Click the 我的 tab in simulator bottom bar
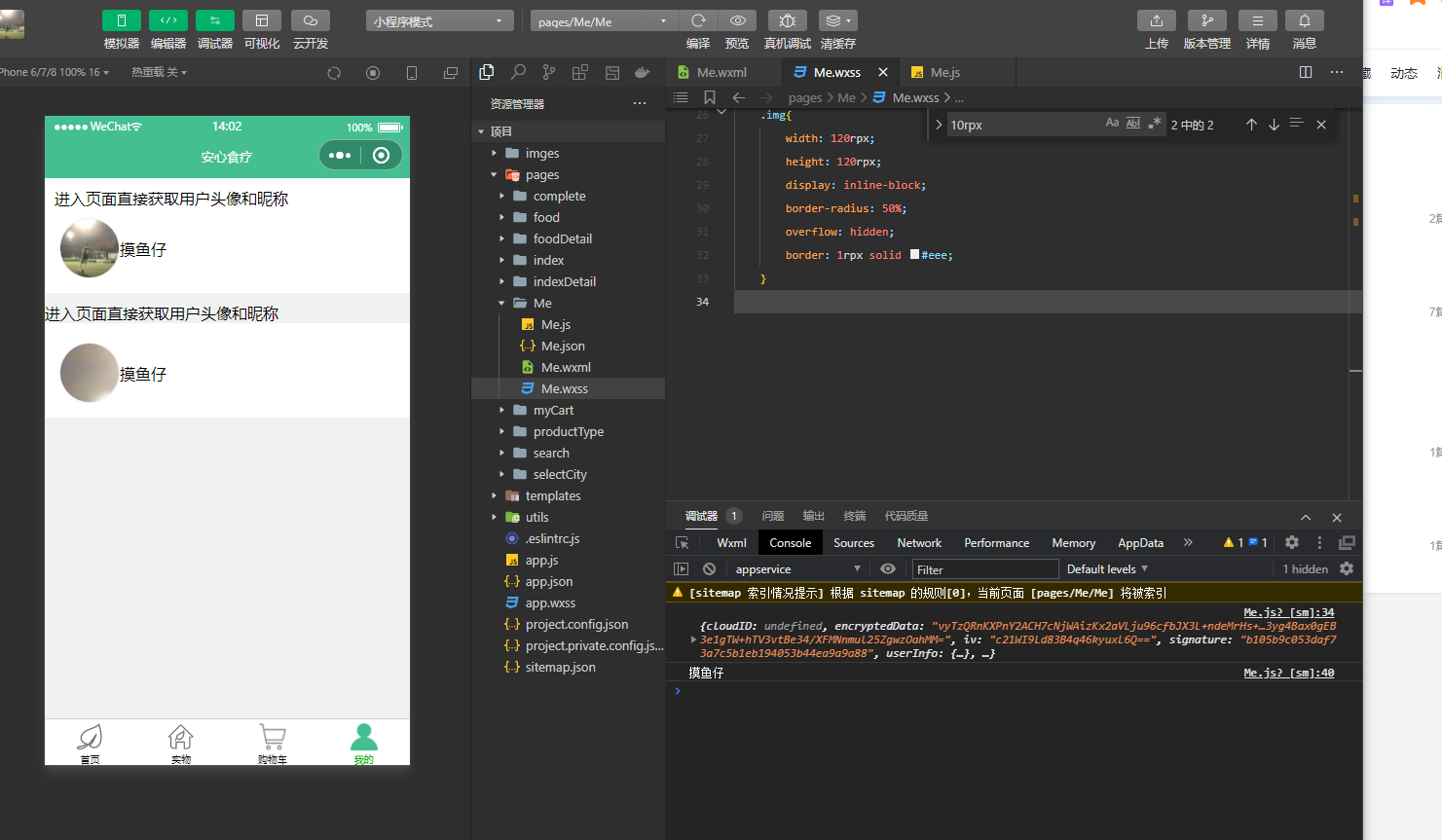This screenshot has height=840, width=1442. (x=363, y=744)
